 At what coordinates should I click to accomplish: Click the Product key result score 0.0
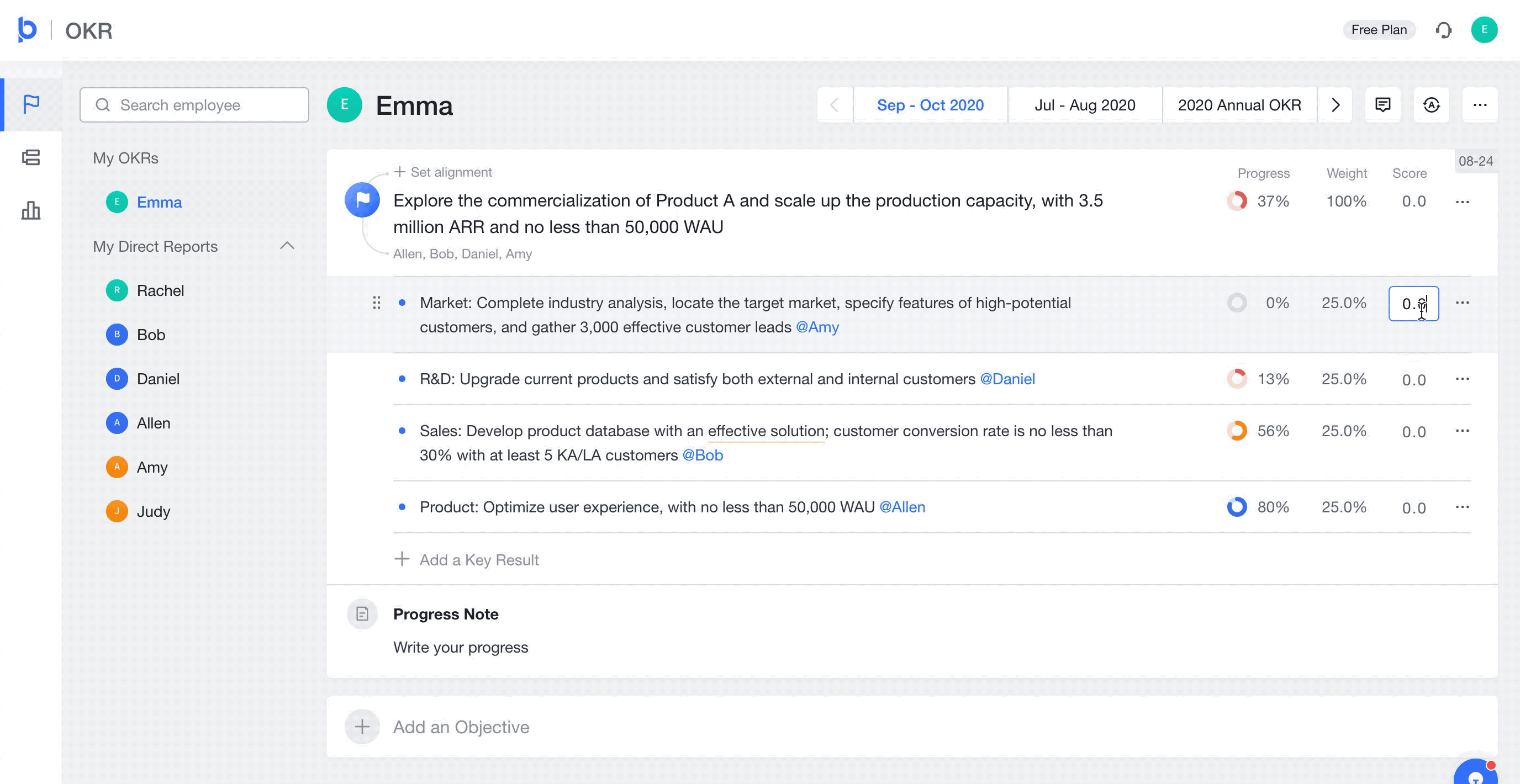point(1413,508)
